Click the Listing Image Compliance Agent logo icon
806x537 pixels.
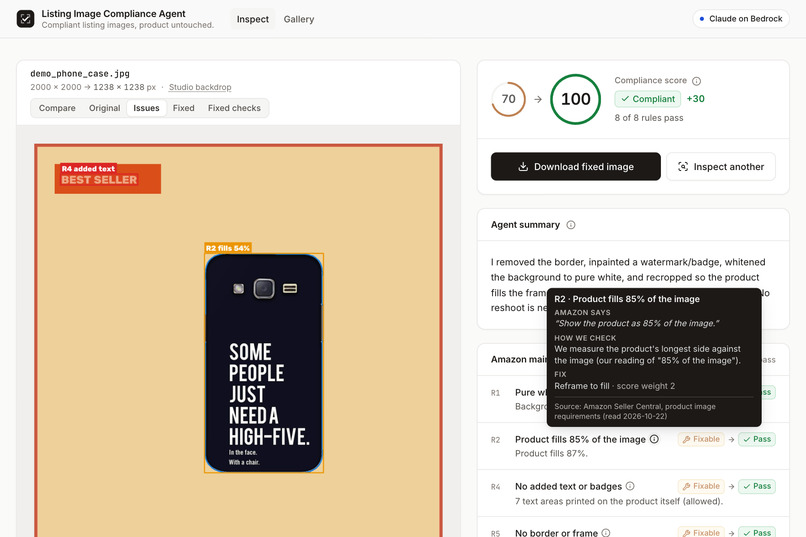coord(25,19)
